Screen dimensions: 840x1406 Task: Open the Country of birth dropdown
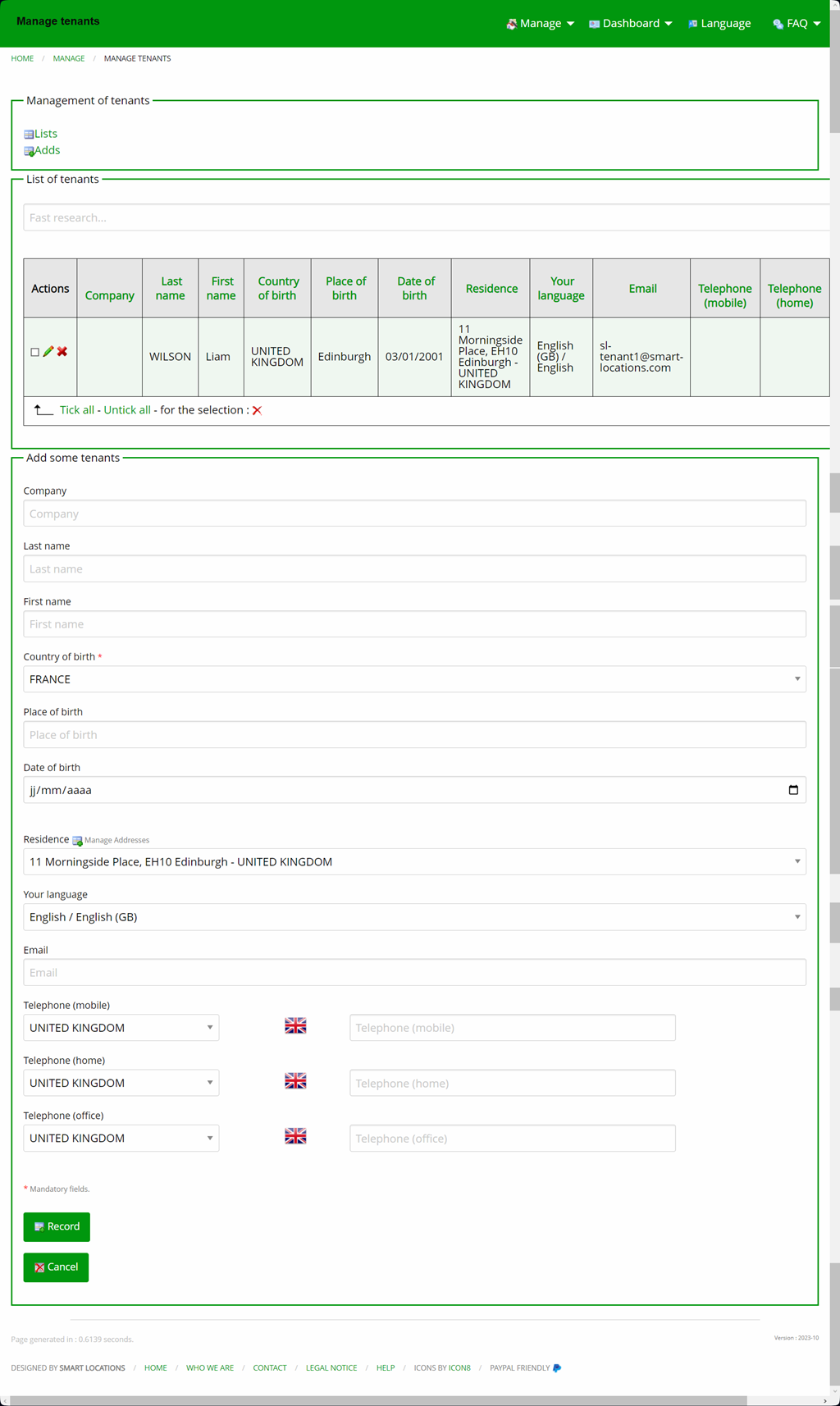pyautogui.click(x=414, y=679)
